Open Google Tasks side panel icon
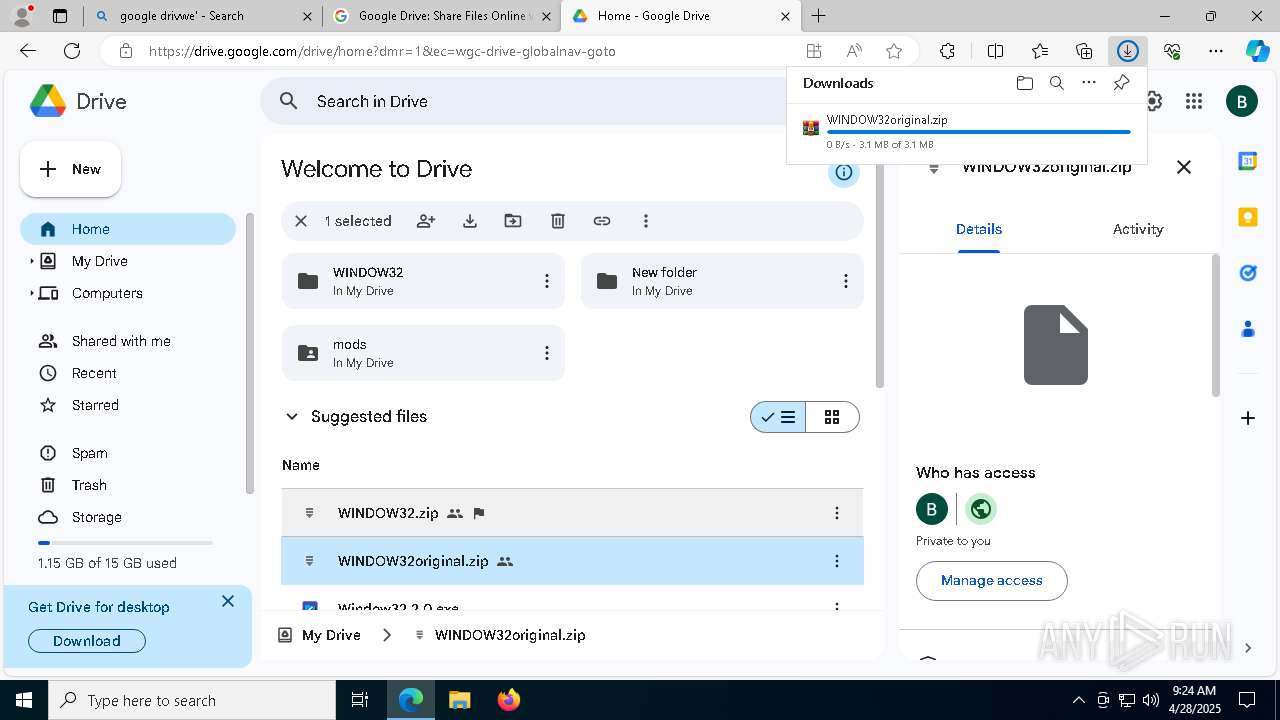The height and width of the screenshot is (720, 1280). coord(1248,273)
